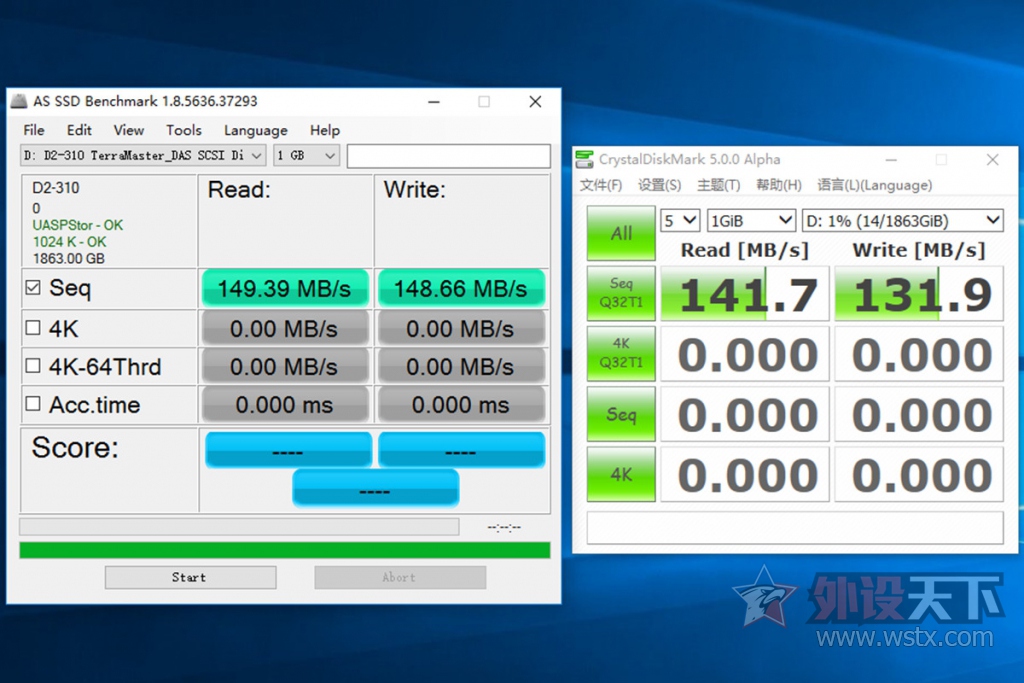The image size is (1024, 683).
Task: Click the 131.9 Seq write value in CrystalDiskMark
Action: 919,293
